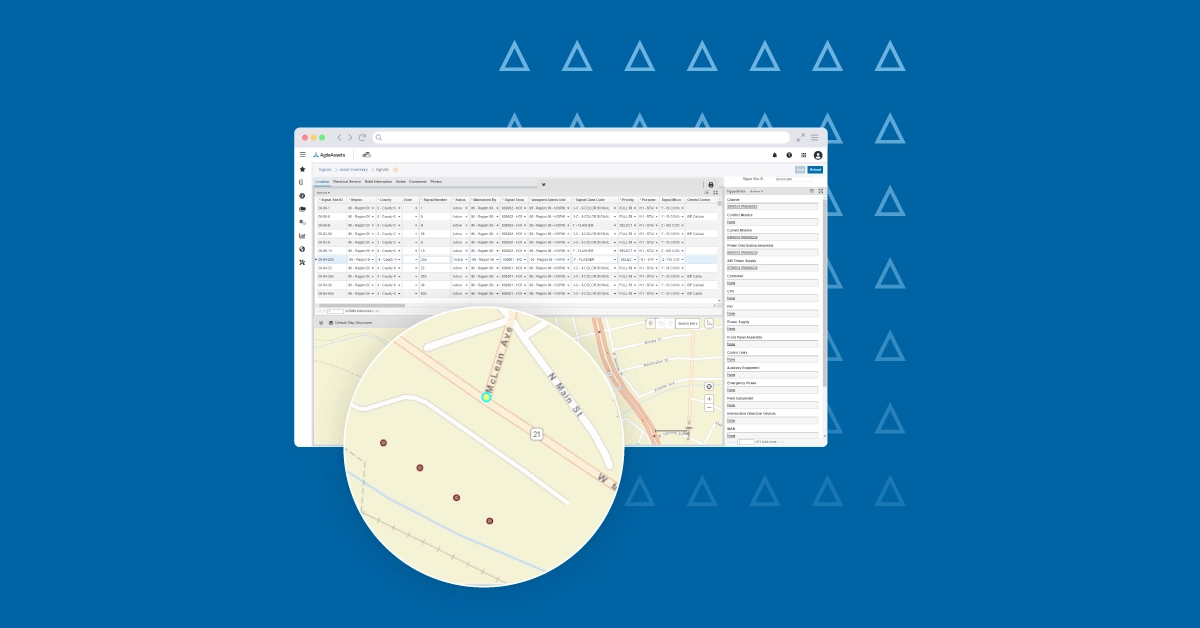1200x628 pixels.
Task: Toggle the sidebar with the hamburger menu icon
Action: click(x=302, y=154)
